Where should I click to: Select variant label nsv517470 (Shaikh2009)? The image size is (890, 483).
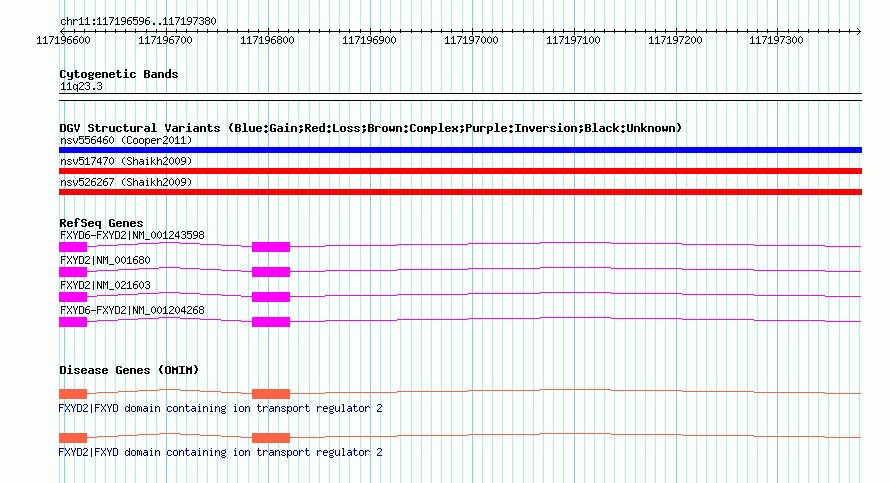tap(126, 161)
